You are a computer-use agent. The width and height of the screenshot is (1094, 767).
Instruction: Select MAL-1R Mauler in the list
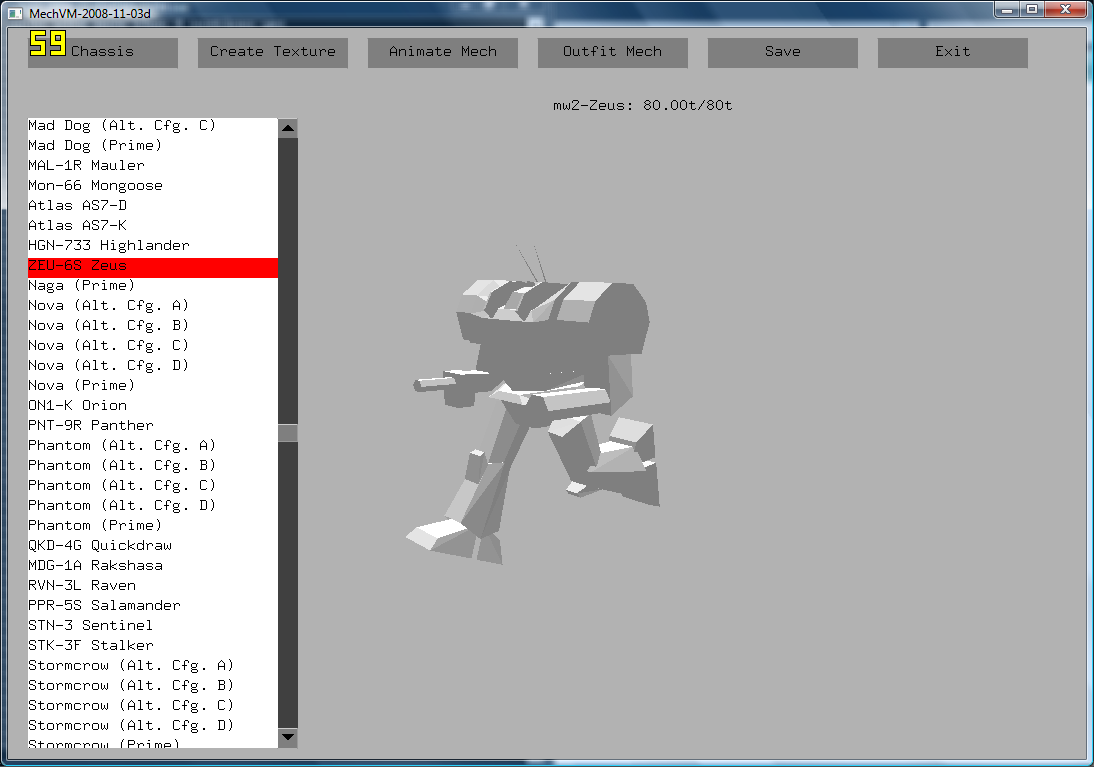coord(86,165)
